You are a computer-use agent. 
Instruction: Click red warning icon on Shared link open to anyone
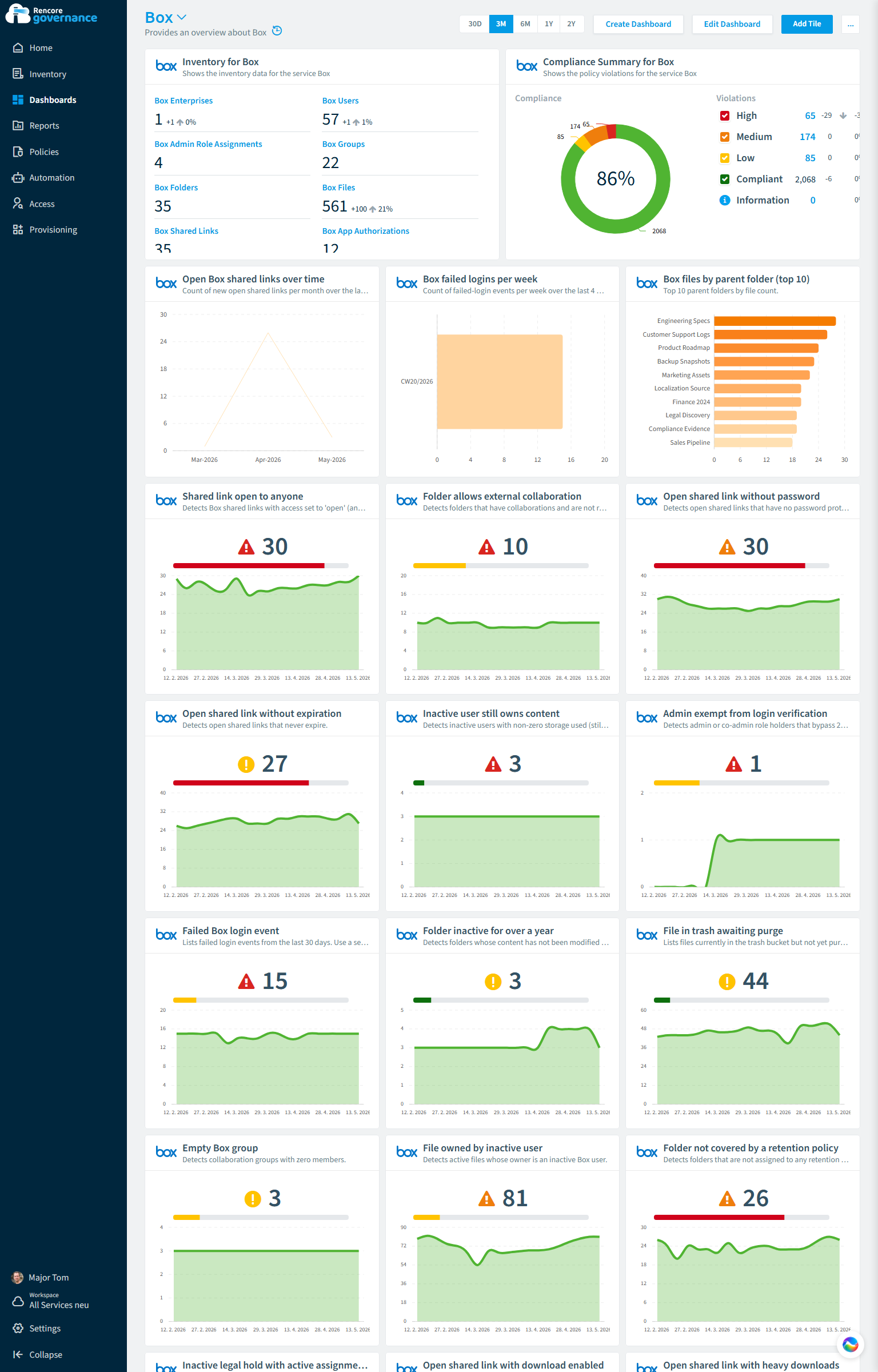[246, 547]
